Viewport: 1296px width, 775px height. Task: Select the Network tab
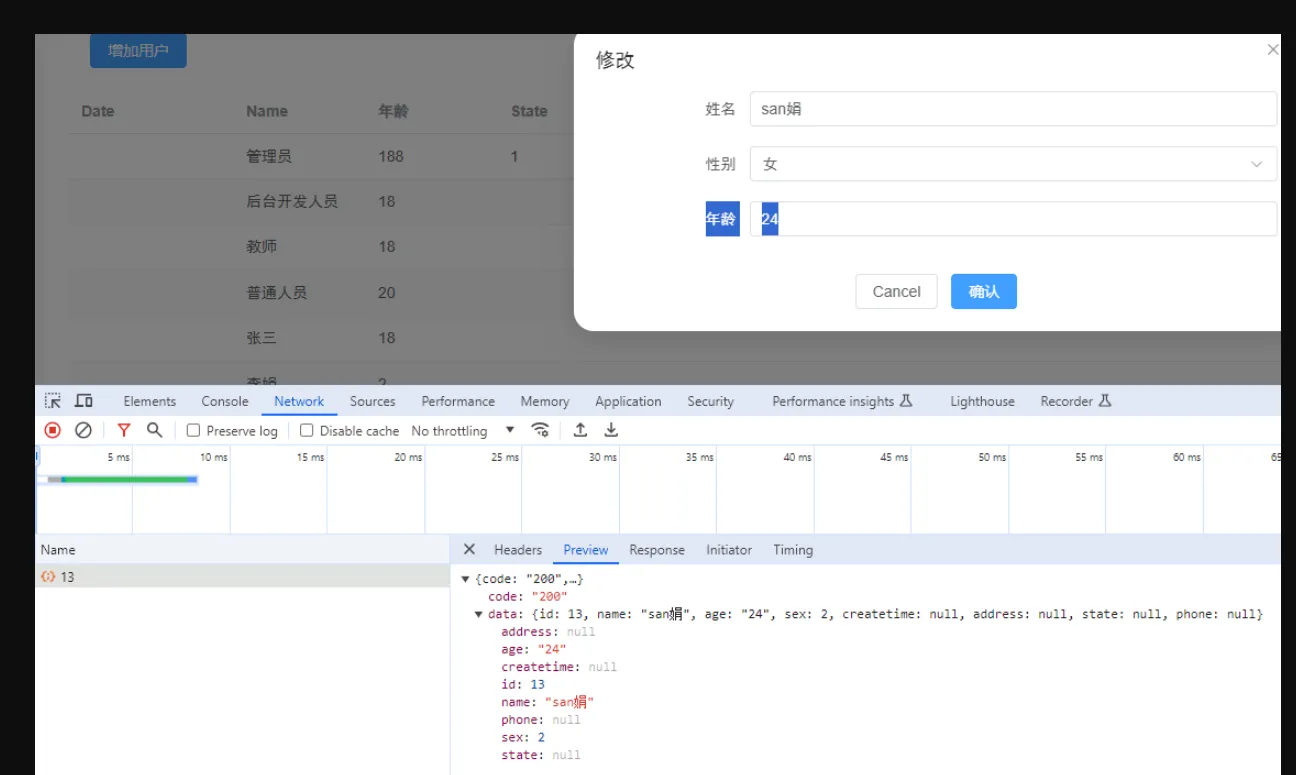click(299, 401)
